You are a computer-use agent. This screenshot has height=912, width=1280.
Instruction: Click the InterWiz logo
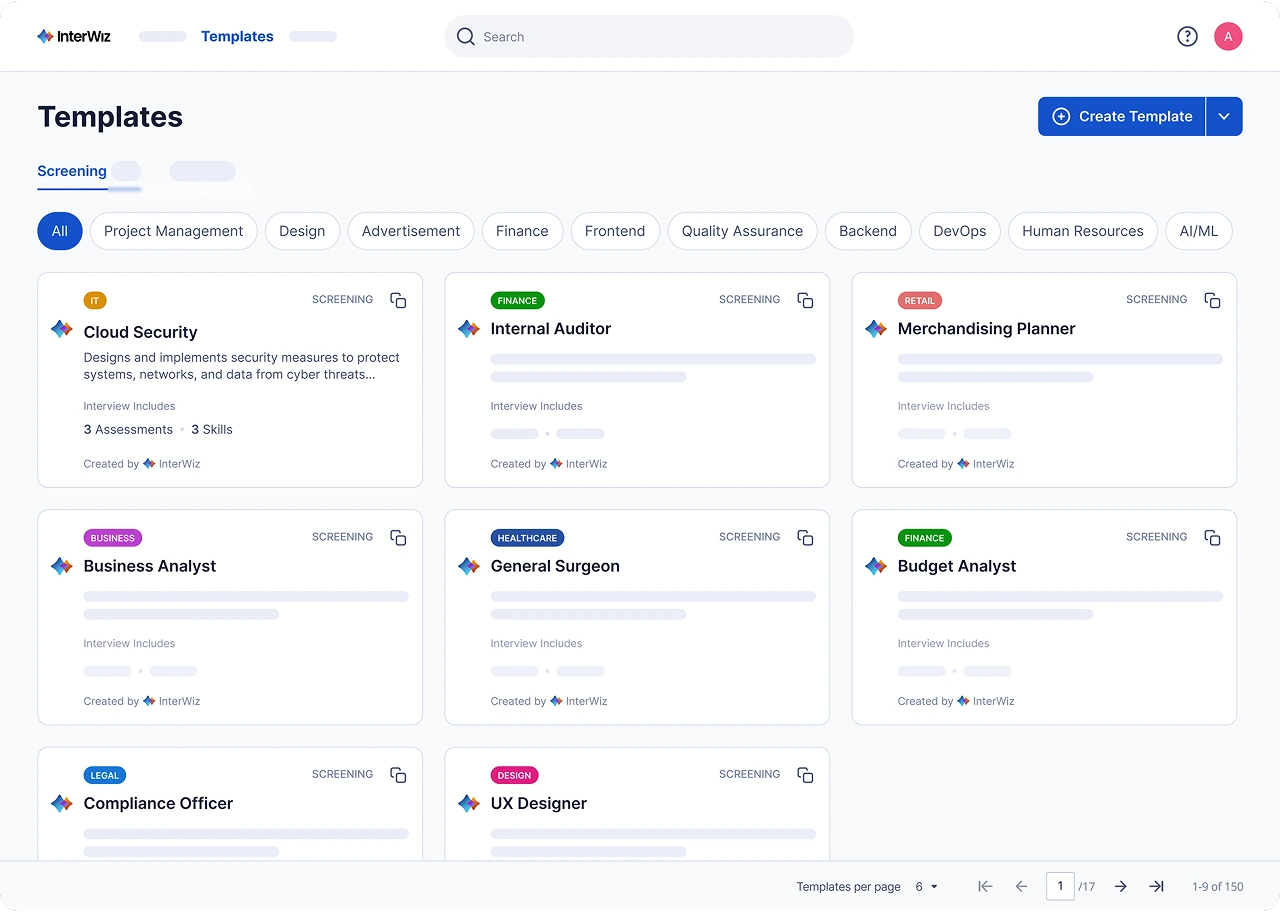tap(73, 36)
